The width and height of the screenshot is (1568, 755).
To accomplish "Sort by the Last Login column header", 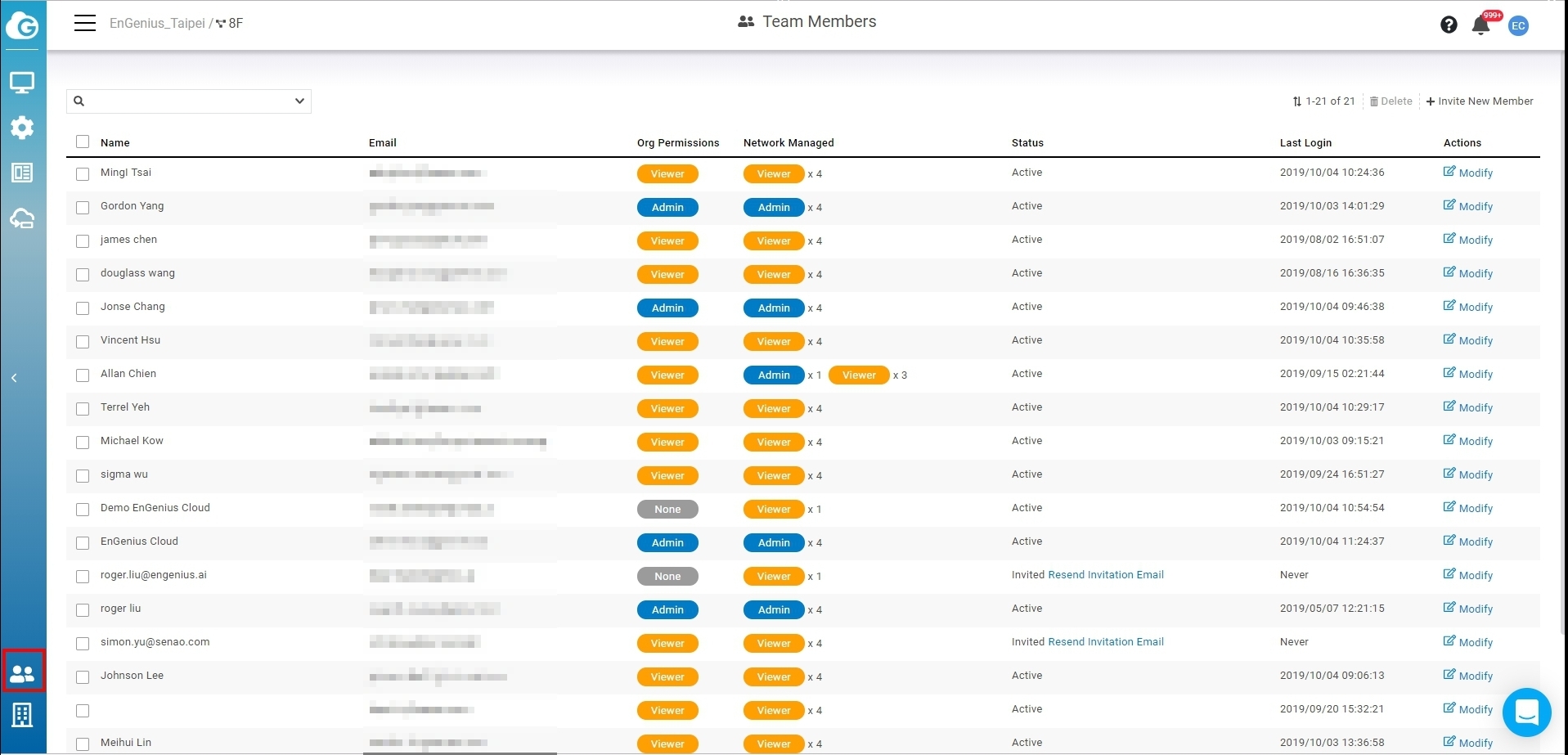I will pyautogui.click(x=1305, y=143).
